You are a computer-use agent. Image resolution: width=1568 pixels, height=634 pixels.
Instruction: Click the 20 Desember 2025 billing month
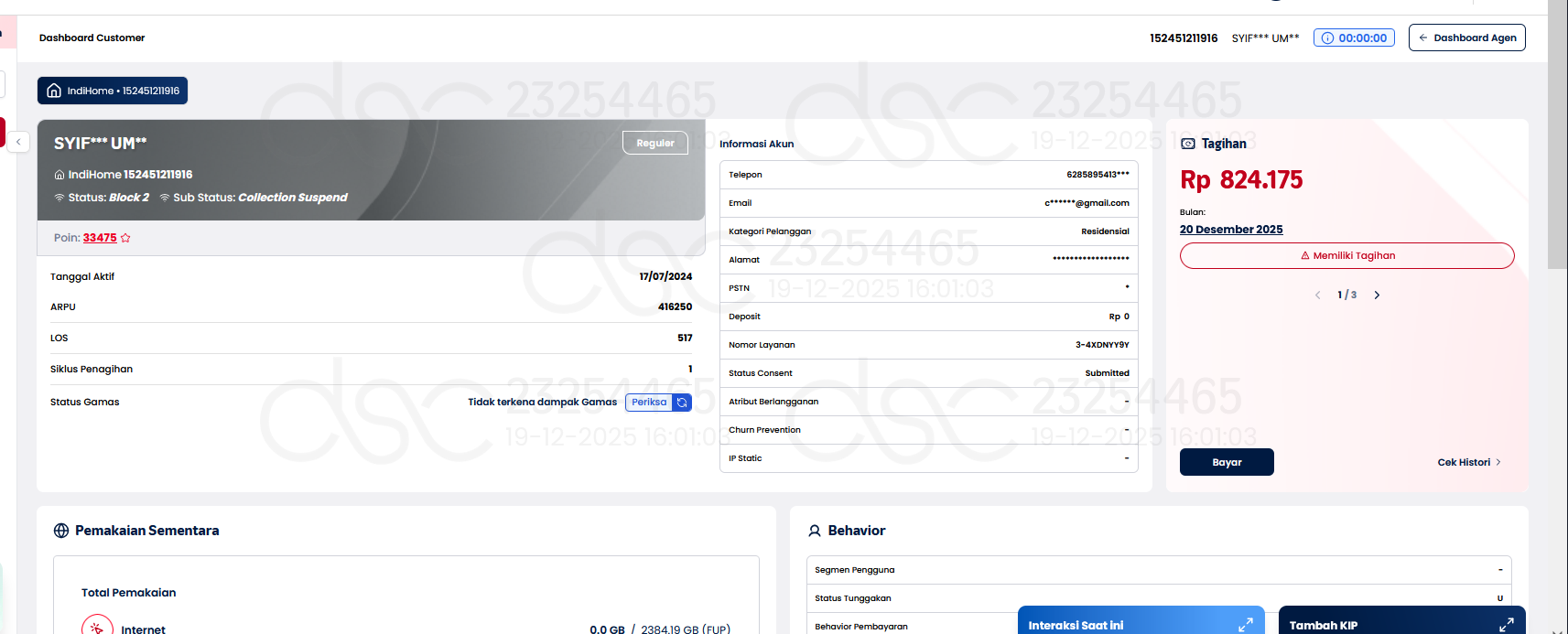point(1231,230)
